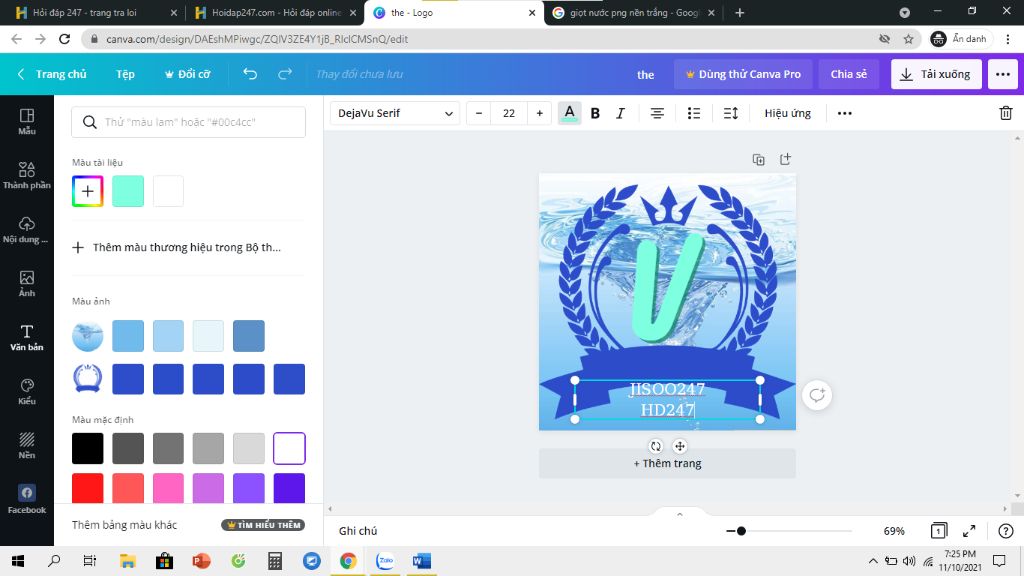Open the Nền background panel
1024x576 pixels.
[x=27, y=445]
